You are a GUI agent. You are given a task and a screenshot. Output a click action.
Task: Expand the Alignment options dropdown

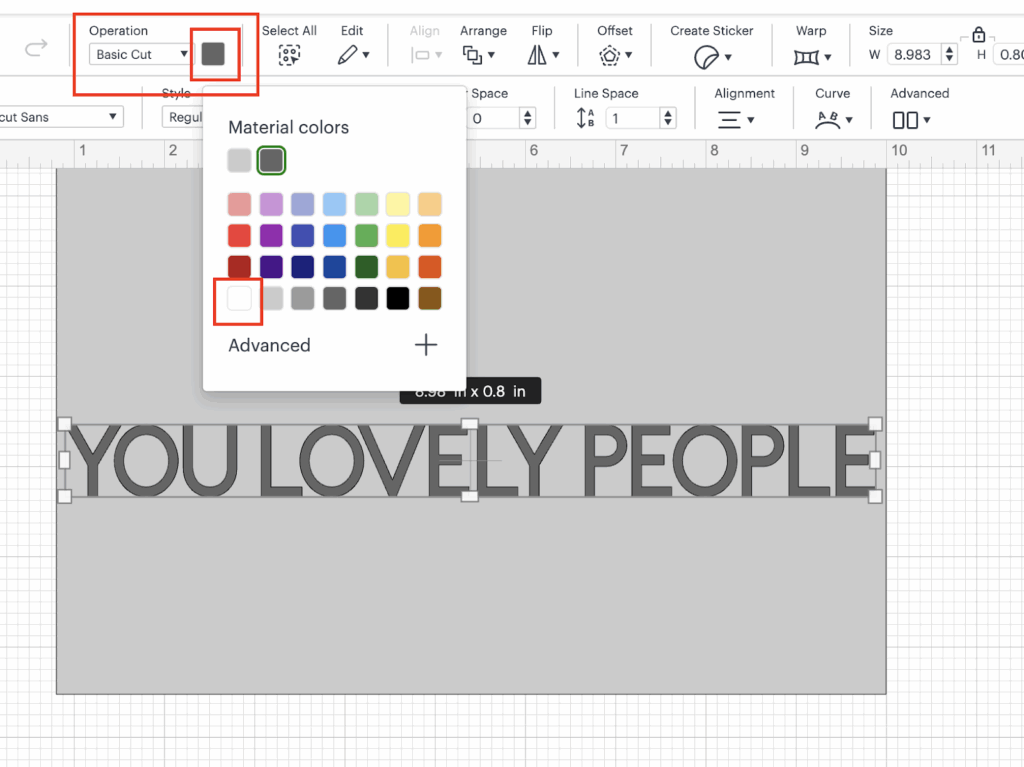pos(735,119)
